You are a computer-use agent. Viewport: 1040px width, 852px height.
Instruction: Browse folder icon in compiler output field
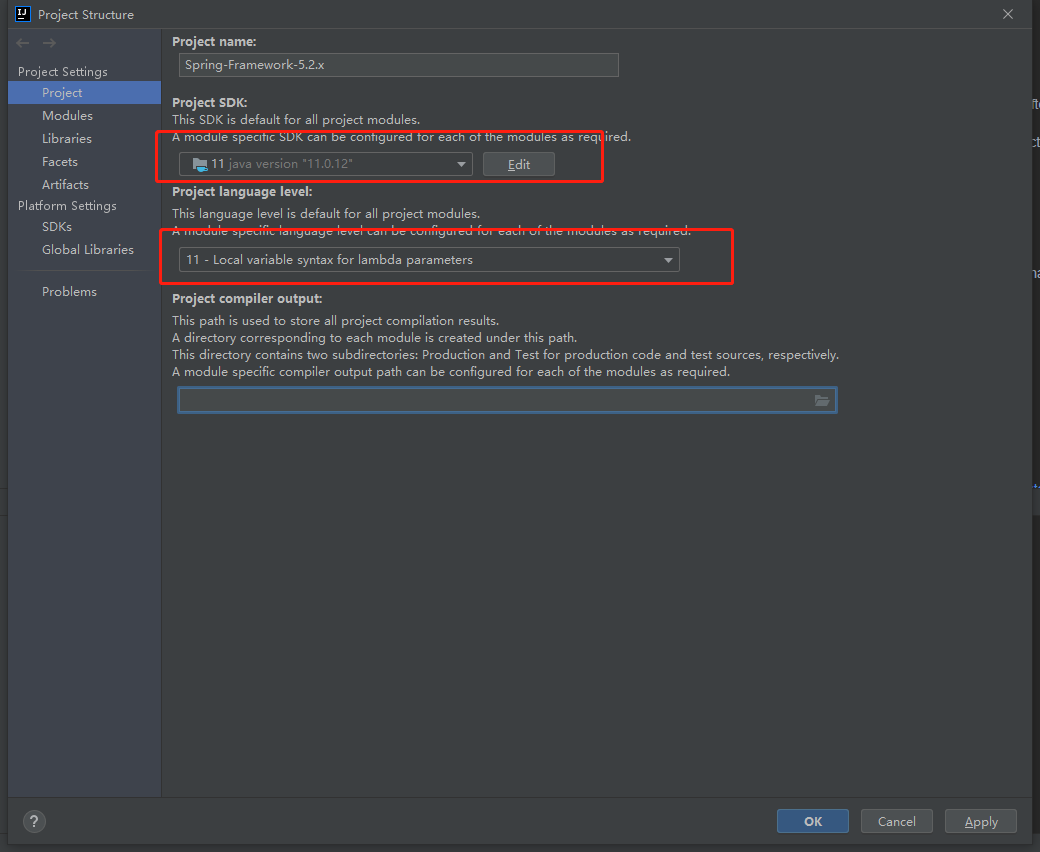[822, 400]
